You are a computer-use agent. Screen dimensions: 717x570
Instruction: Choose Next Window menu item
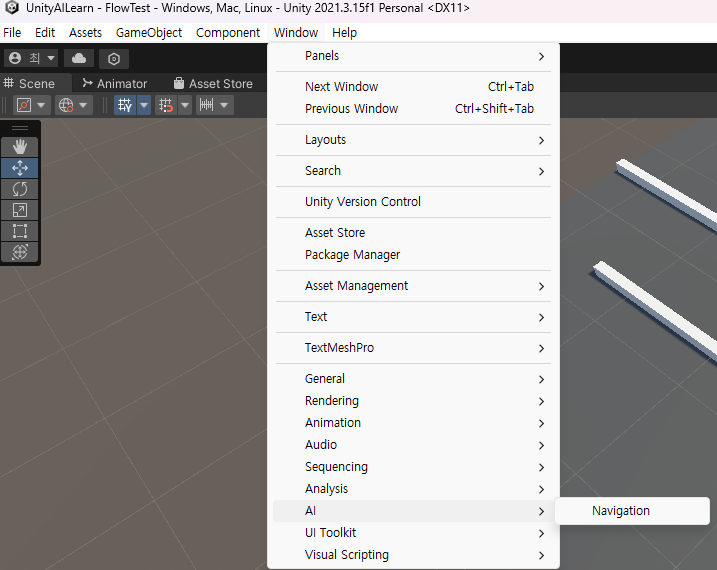click(x=413, y=86)
